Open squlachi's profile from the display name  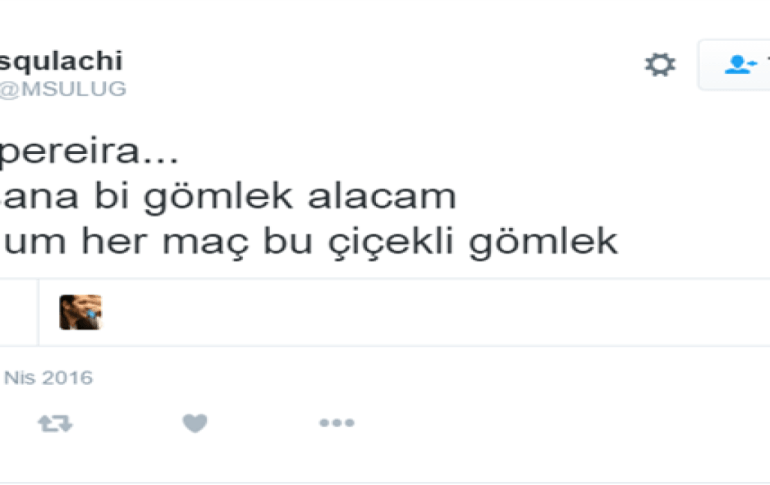[x=61, y=61]
